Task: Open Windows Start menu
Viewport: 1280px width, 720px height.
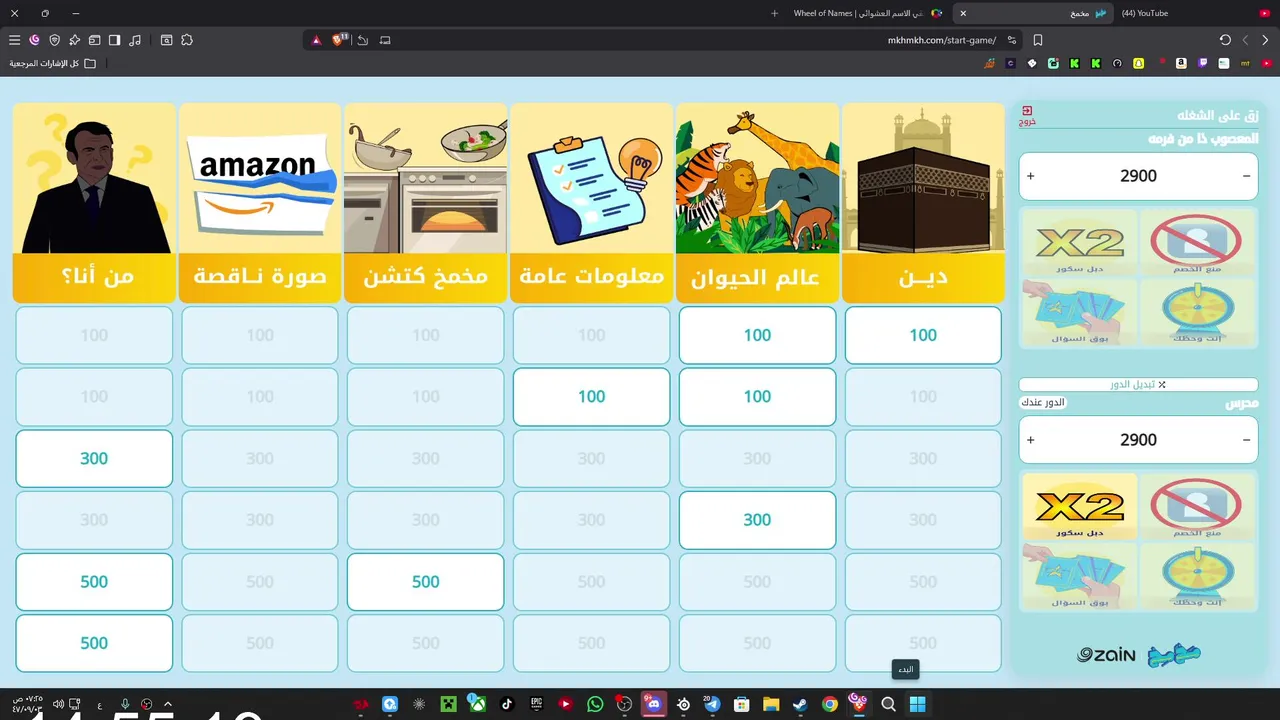Action: 917,704
